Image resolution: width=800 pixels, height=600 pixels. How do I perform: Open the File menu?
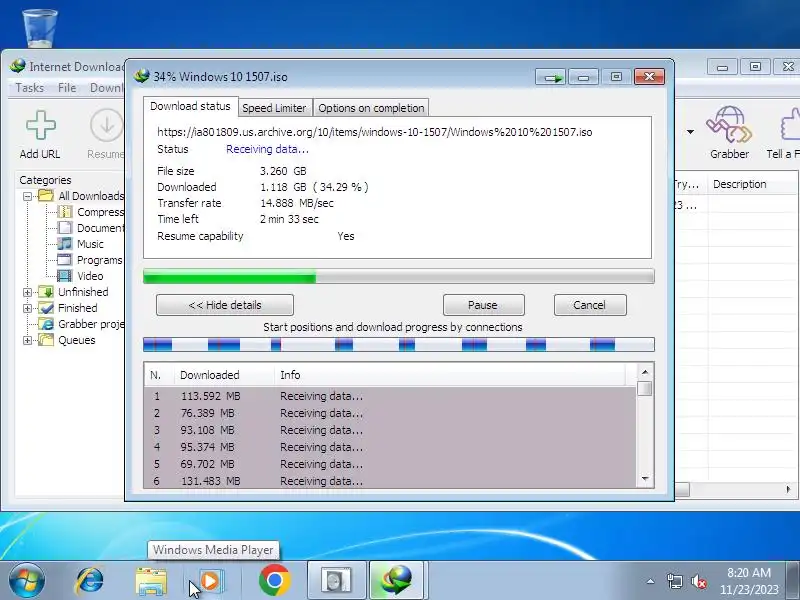pos(67,88)
